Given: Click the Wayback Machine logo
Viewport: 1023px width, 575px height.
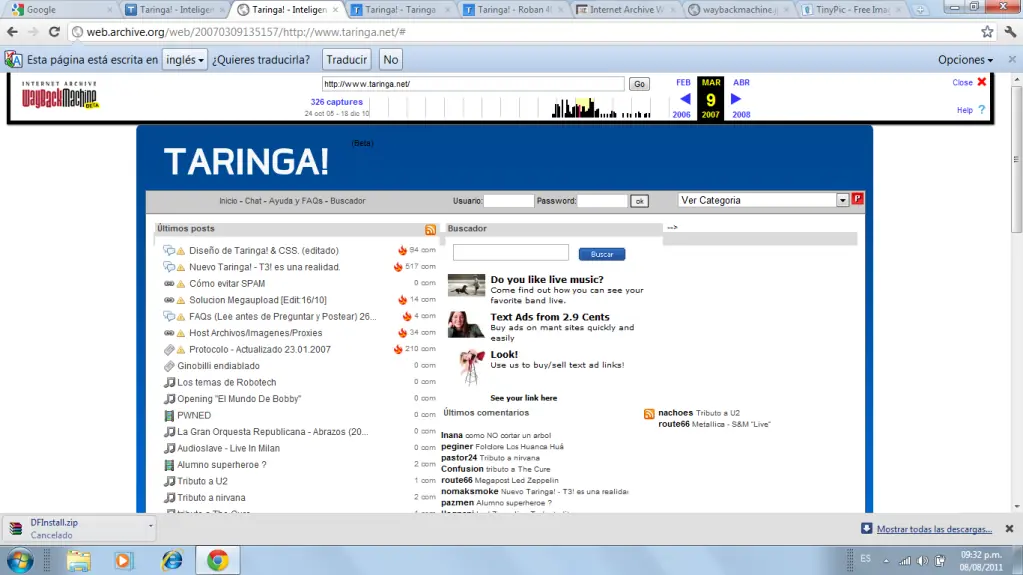Looking at the screenshot, I should (60, 95).
